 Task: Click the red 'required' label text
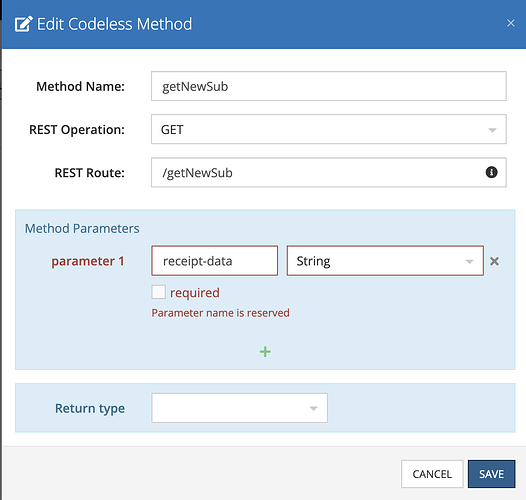point(195,293)
